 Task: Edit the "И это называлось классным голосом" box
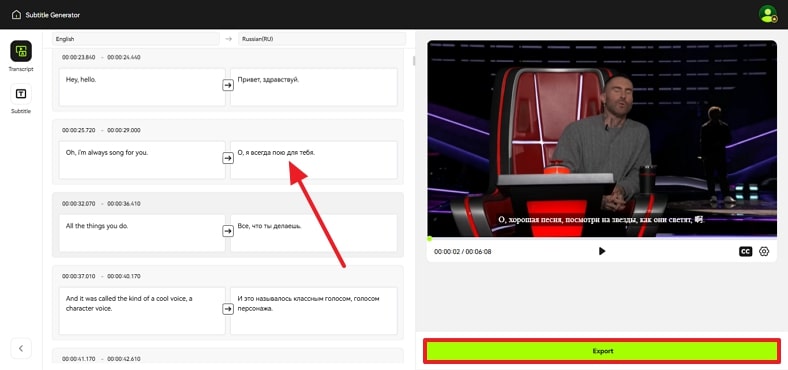tap(314, 311)
